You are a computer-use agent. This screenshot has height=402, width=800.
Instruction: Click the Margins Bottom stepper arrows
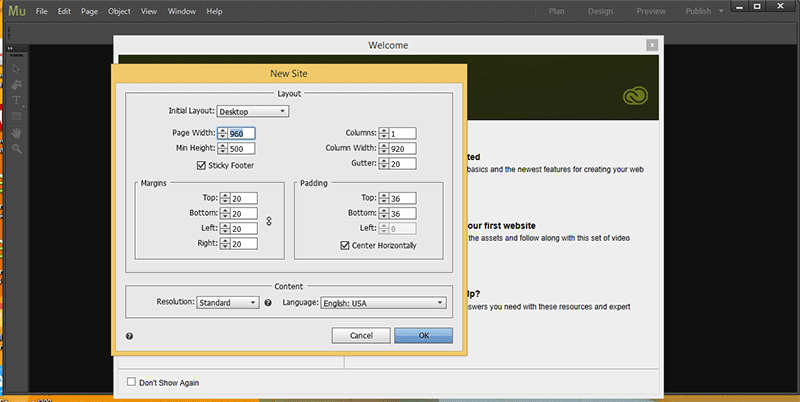[x=225, y=214]
